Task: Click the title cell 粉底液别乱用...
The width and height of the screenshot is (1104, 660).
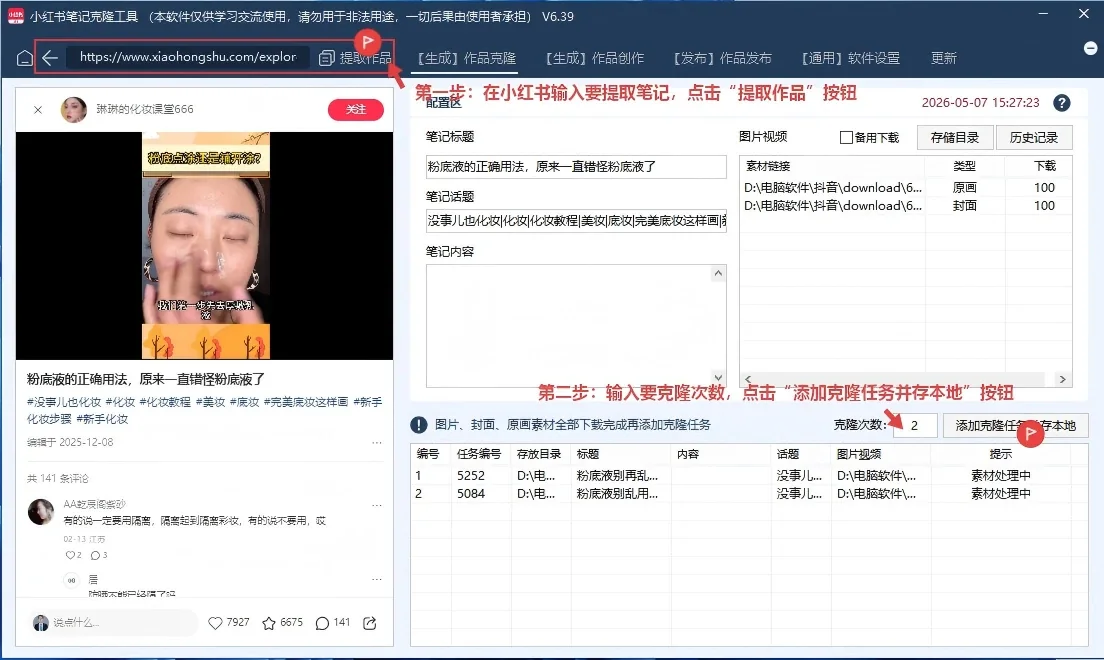Action: (x=617, y=494)
